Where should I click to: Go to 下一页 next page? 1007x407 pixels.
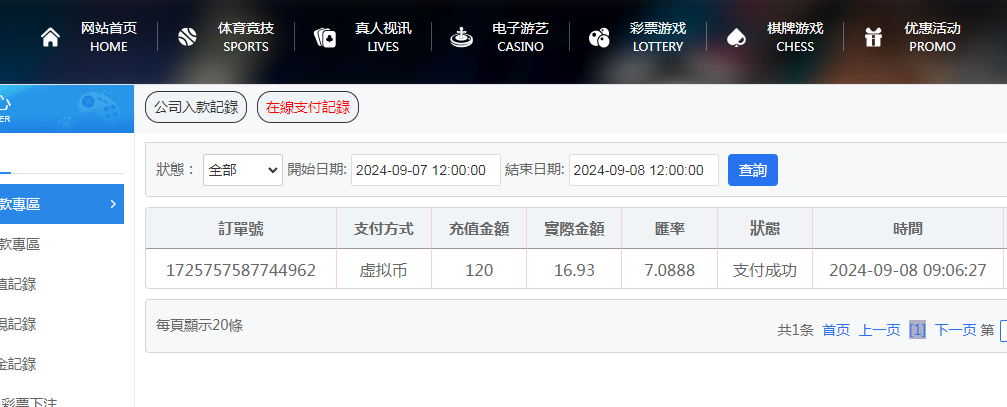coord(955,330)
